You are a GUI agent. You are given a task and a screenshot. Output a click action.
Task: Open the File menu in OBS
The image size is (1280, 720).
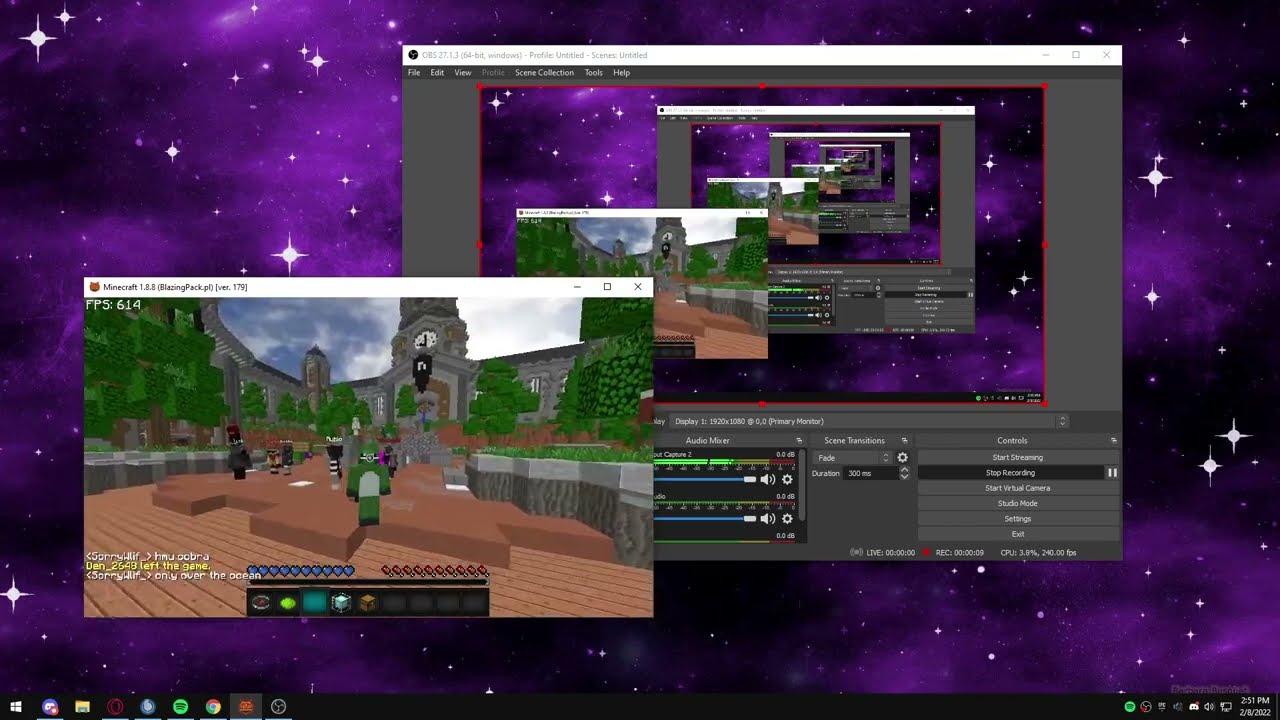click(414, 72)
